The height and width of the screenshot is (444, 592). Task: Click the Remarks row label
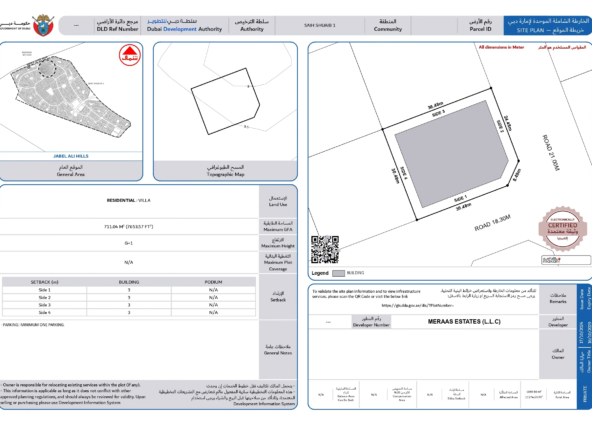(558, 298)
